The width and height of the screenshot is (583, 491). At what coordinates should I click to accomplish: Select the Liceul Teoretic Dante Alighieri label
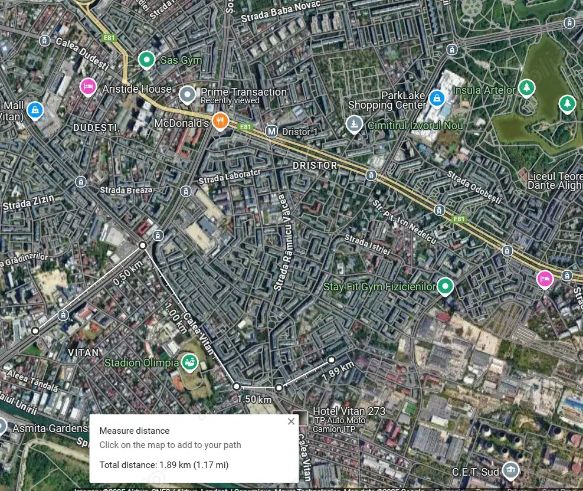pyautogui.click(x=555, y=181)
